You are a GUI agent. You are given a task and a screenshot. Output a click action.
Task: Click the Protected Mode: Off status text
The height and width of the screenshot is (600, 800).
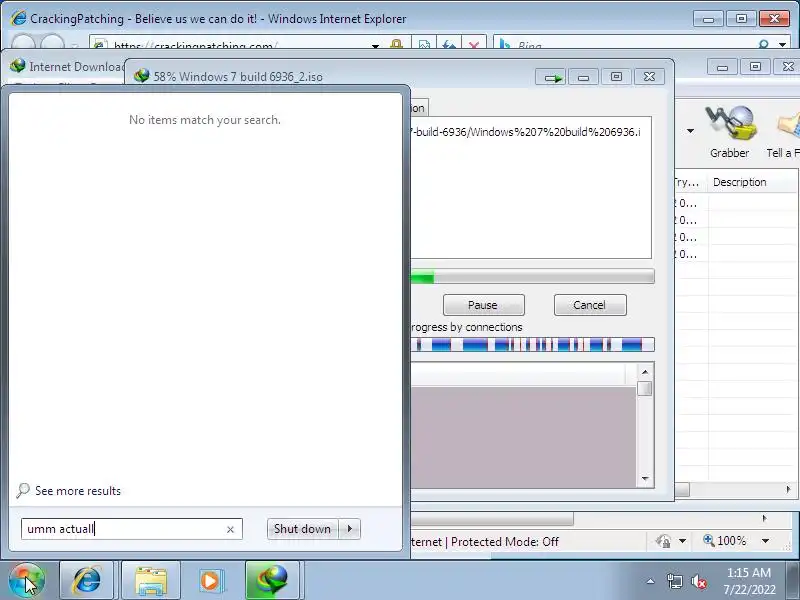coord(505,542)
